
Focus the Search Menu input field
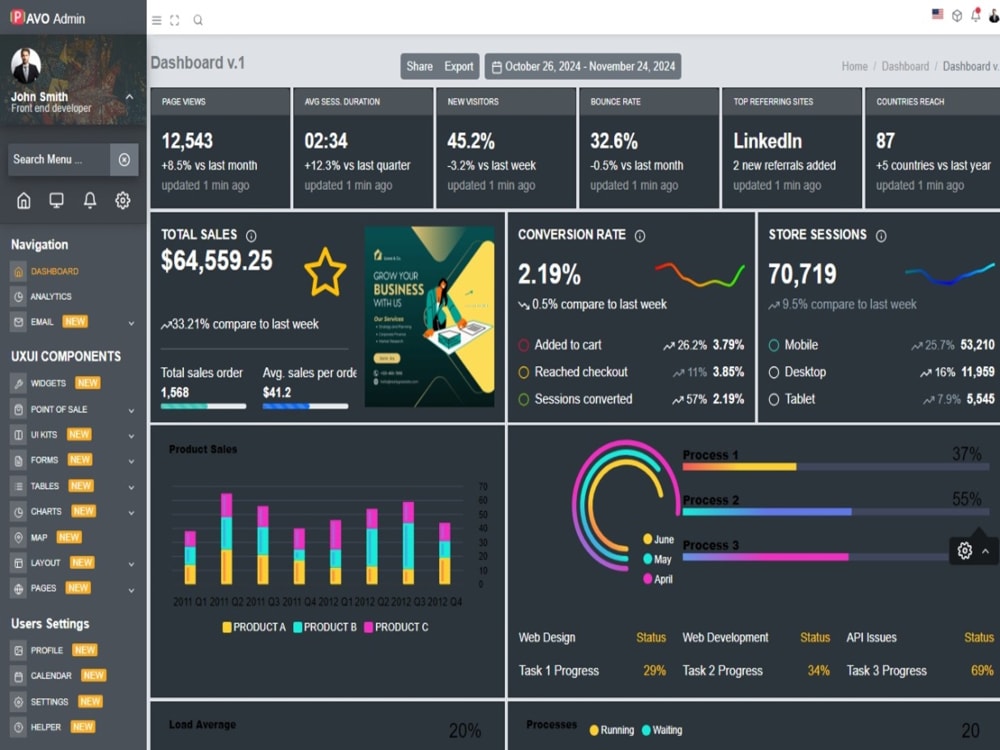[x=59, y=159]
